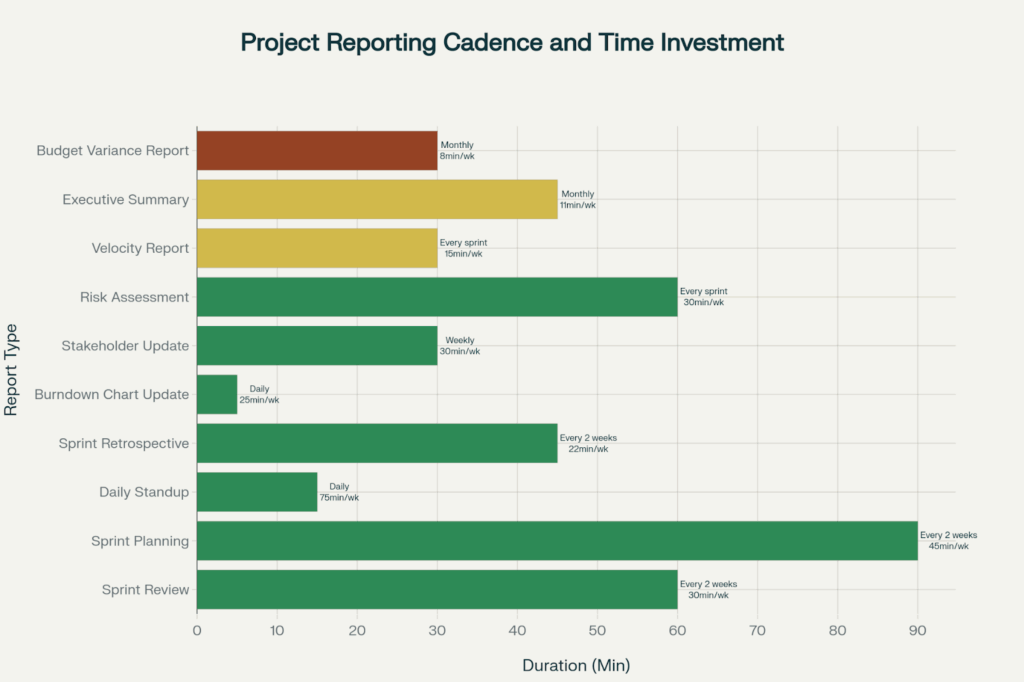Select the yellow Velocity Report bar
The width and height of the screenshot is (1024, 682).
click(316, 248)
